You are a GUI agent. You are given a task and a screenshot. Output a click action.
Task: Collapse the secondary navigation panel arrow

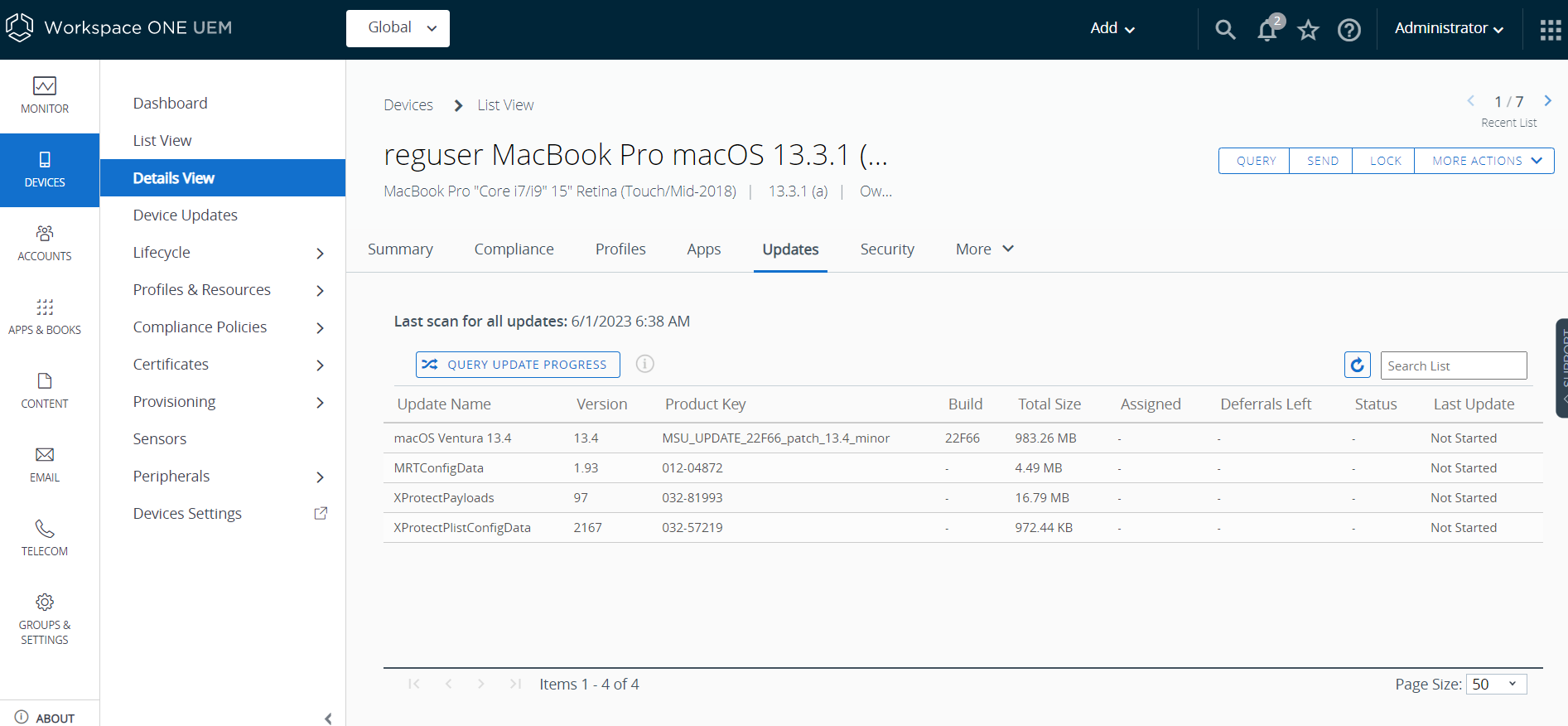pos(328,719)
